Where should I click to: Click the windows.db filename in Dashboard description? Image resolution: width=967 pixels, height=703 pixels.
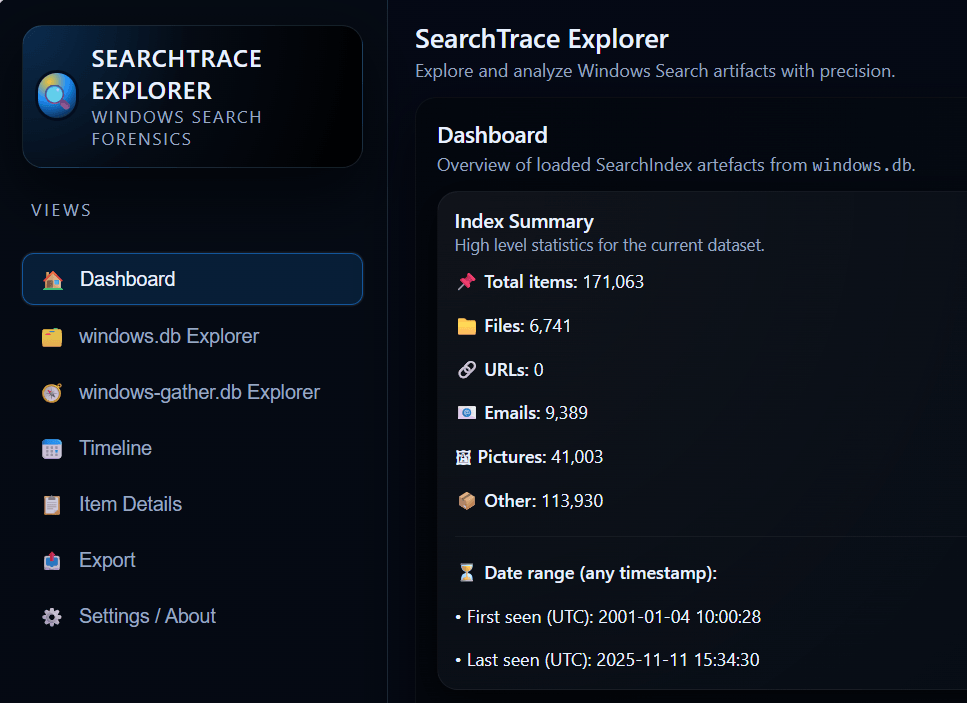[x=861, y=165]
